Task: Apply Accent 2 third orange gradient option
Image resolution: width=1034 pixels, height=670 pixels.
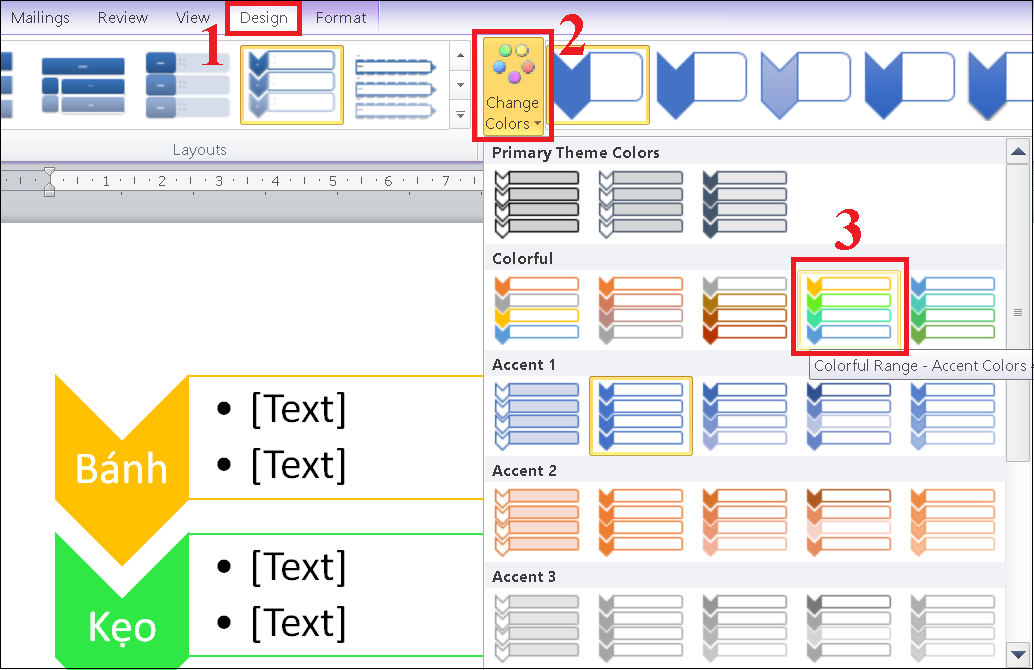Action: tap(745, 522)
